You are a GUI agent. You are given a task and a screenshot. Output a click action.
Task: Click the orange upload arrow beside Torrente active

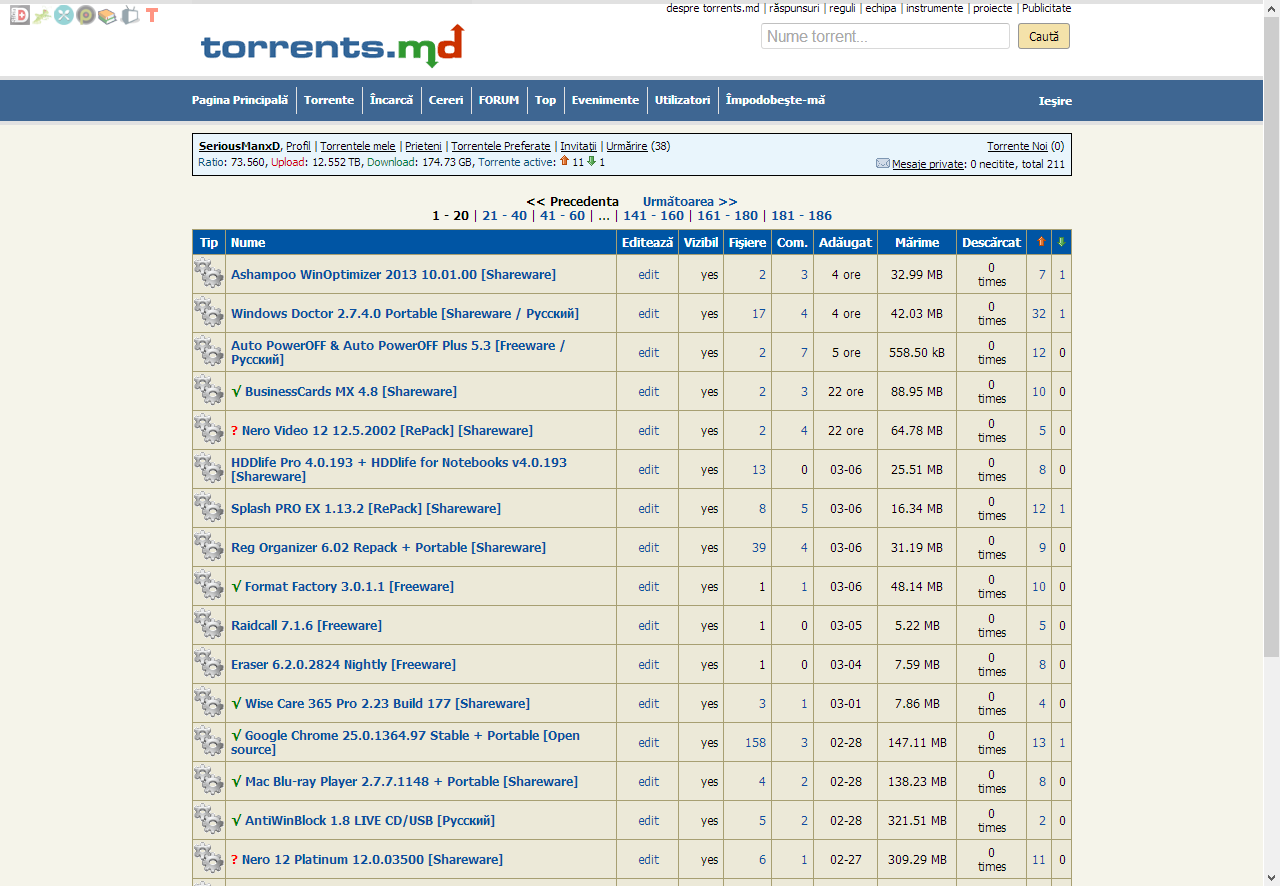[564, 161]
